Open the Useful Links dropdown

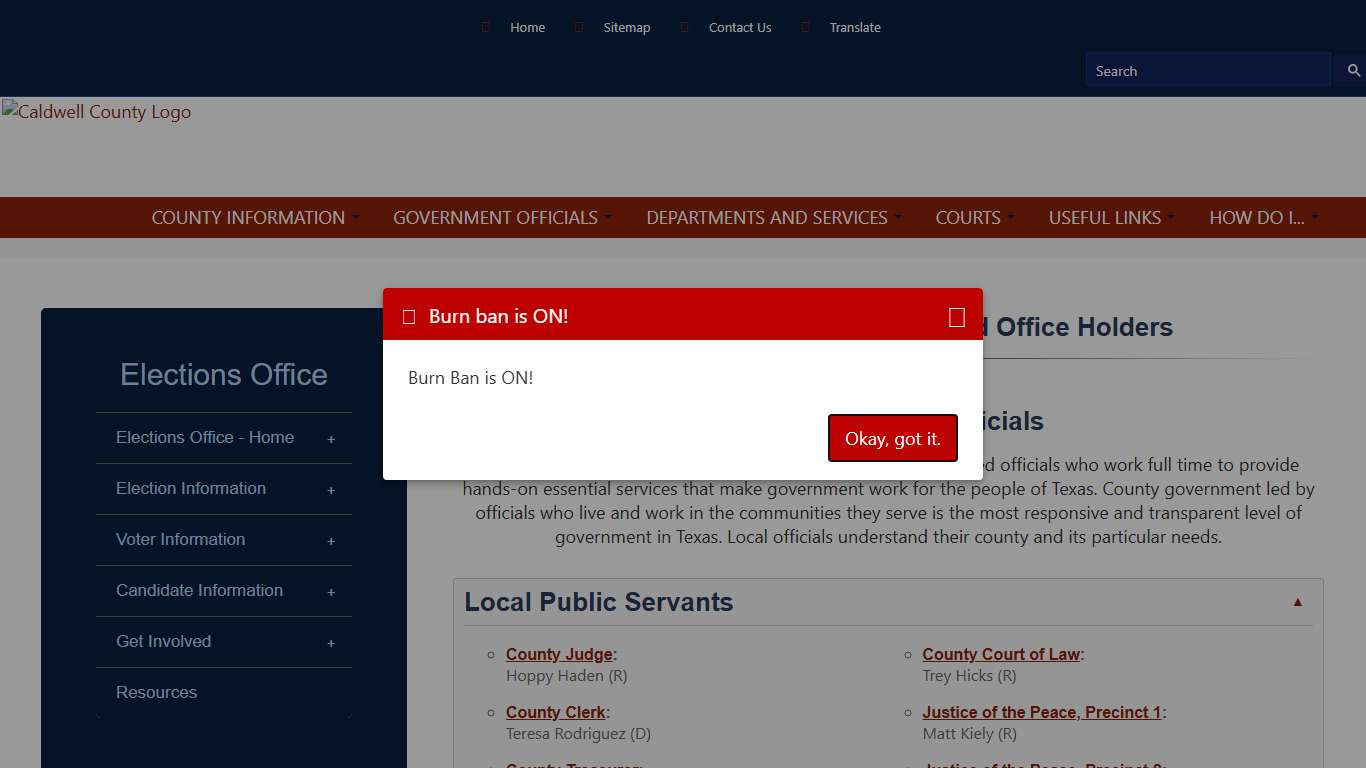[x=1106, y=217]
